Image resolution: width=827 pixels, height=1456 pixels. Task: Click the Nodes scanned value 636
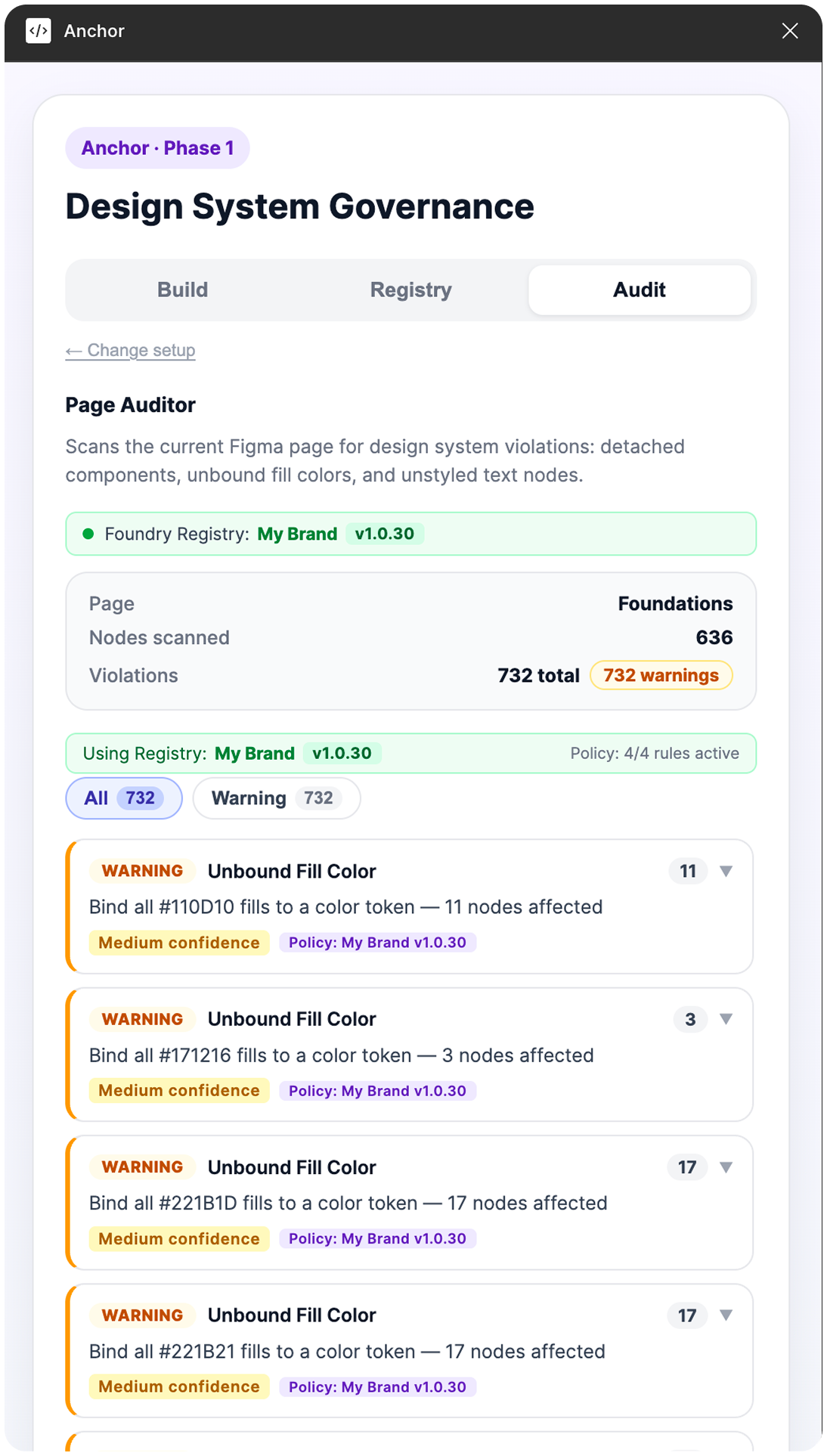click(714, 638)
